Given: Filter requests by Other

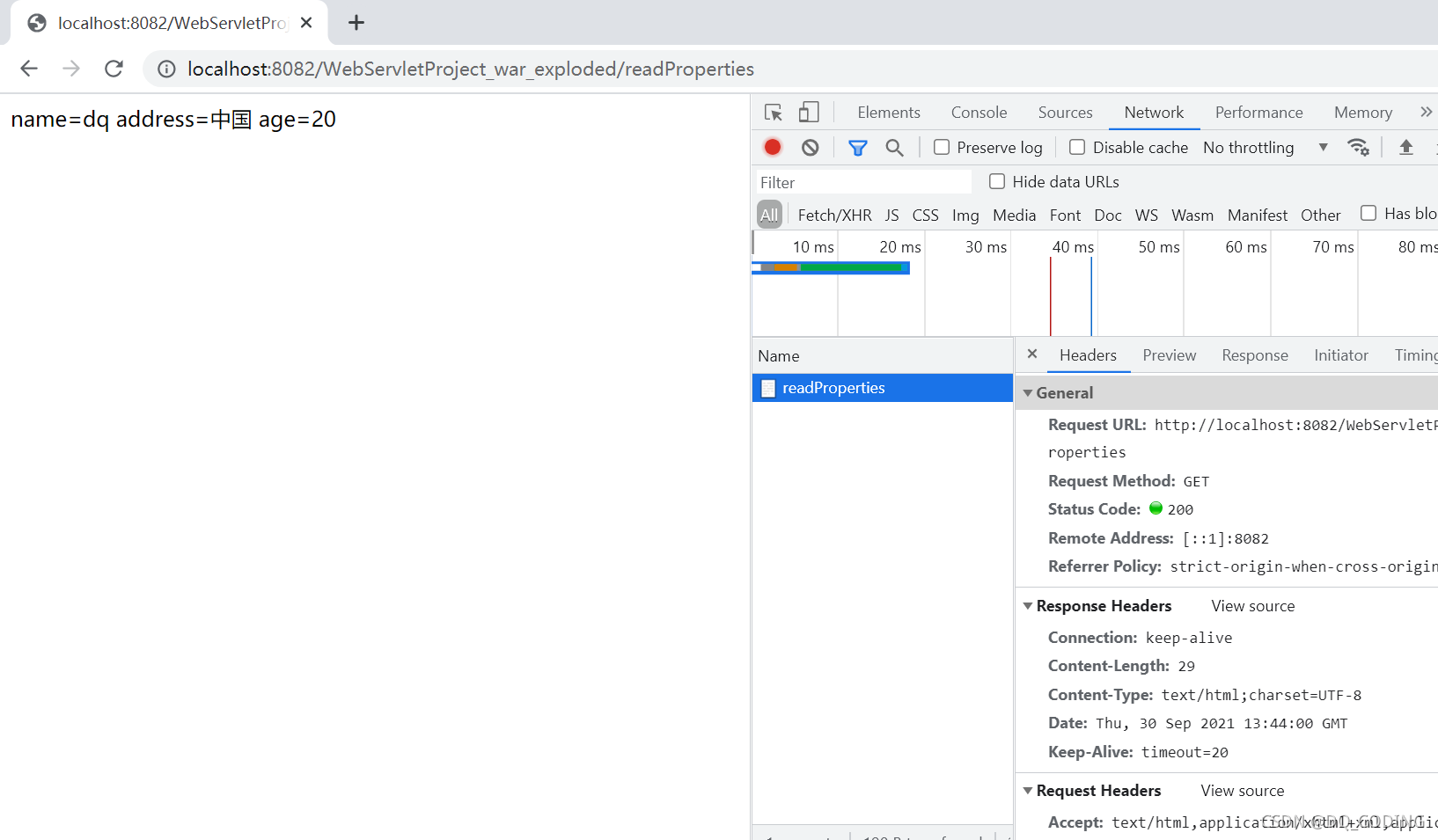Looking at the screenshot, I should point(1321,215).
